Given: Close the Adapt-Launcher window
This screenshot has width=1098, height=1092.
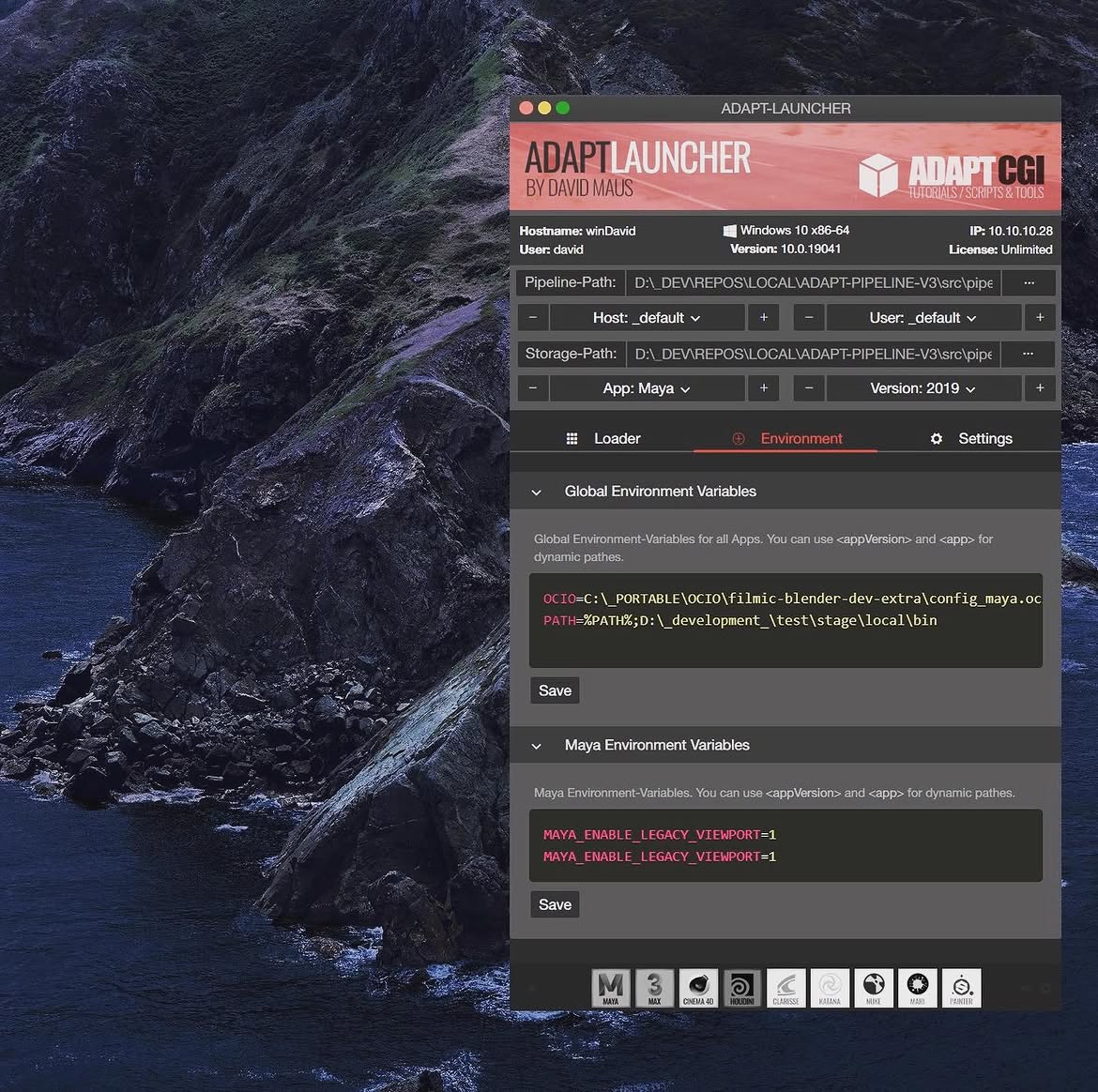Looking at the screenshot, I should tap(526, 108).
